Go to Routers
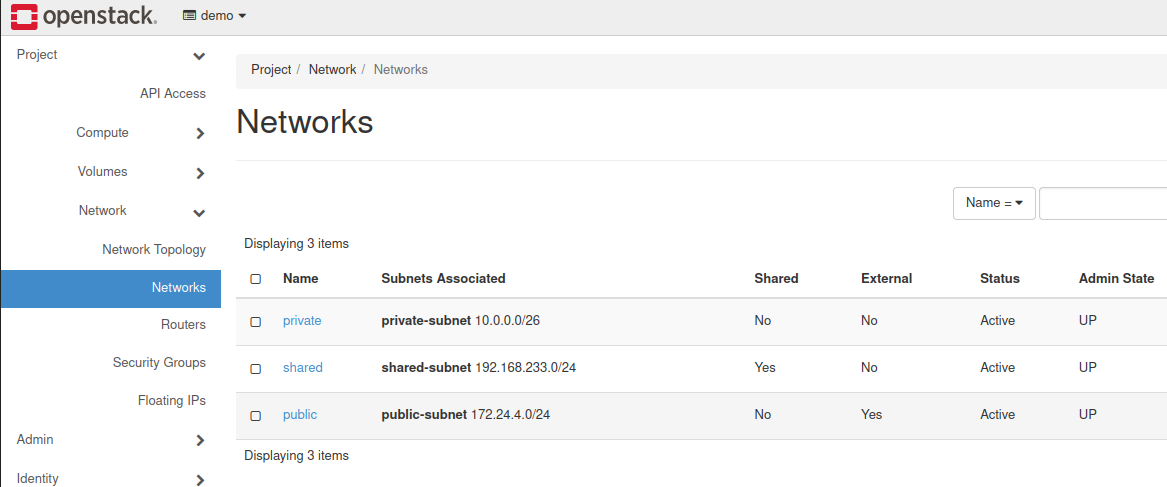The height and width of the screenshot is (487, 1167). (x=183, y=325)
